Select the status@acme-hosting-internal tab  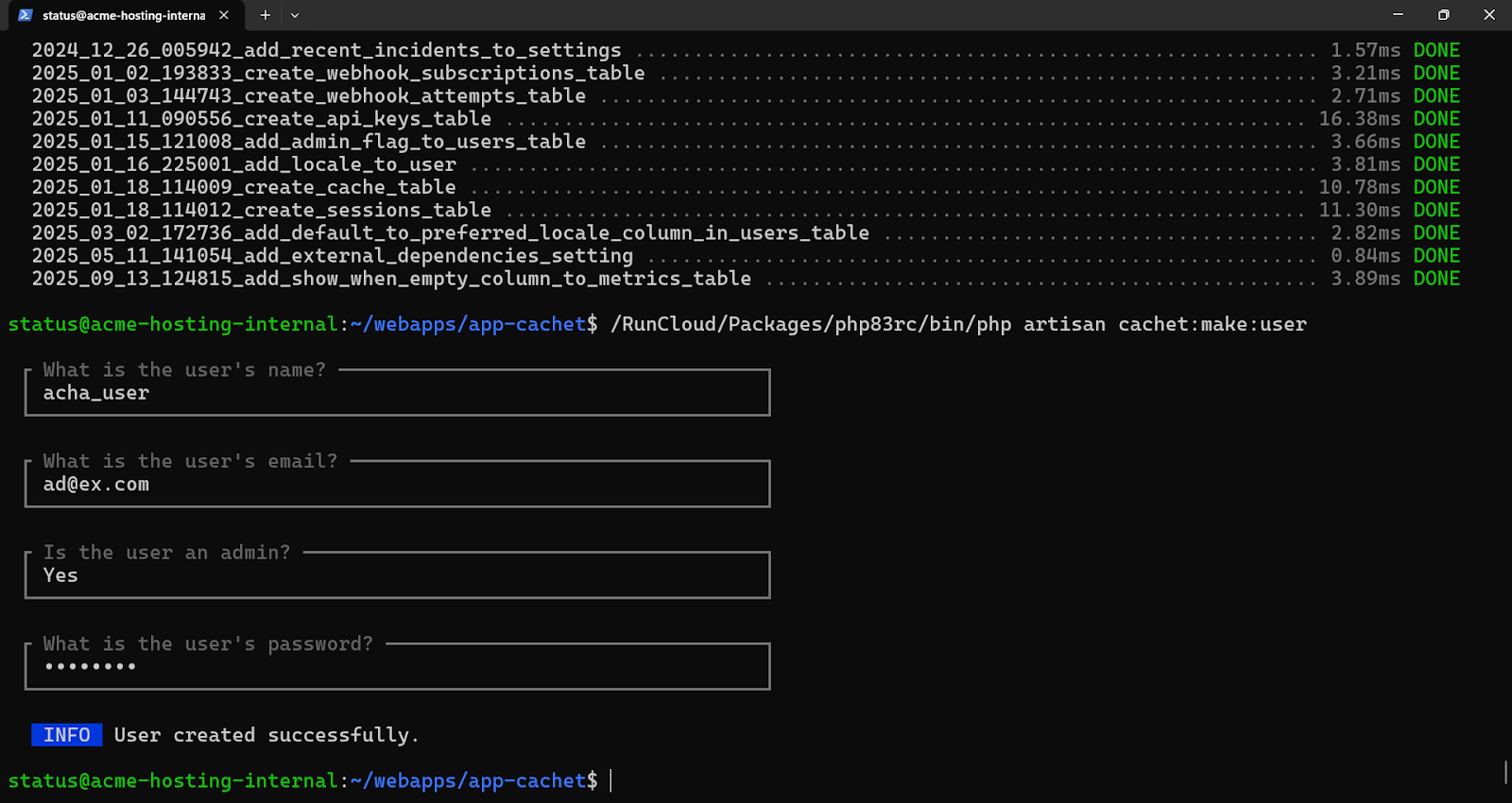click(123, 15)
